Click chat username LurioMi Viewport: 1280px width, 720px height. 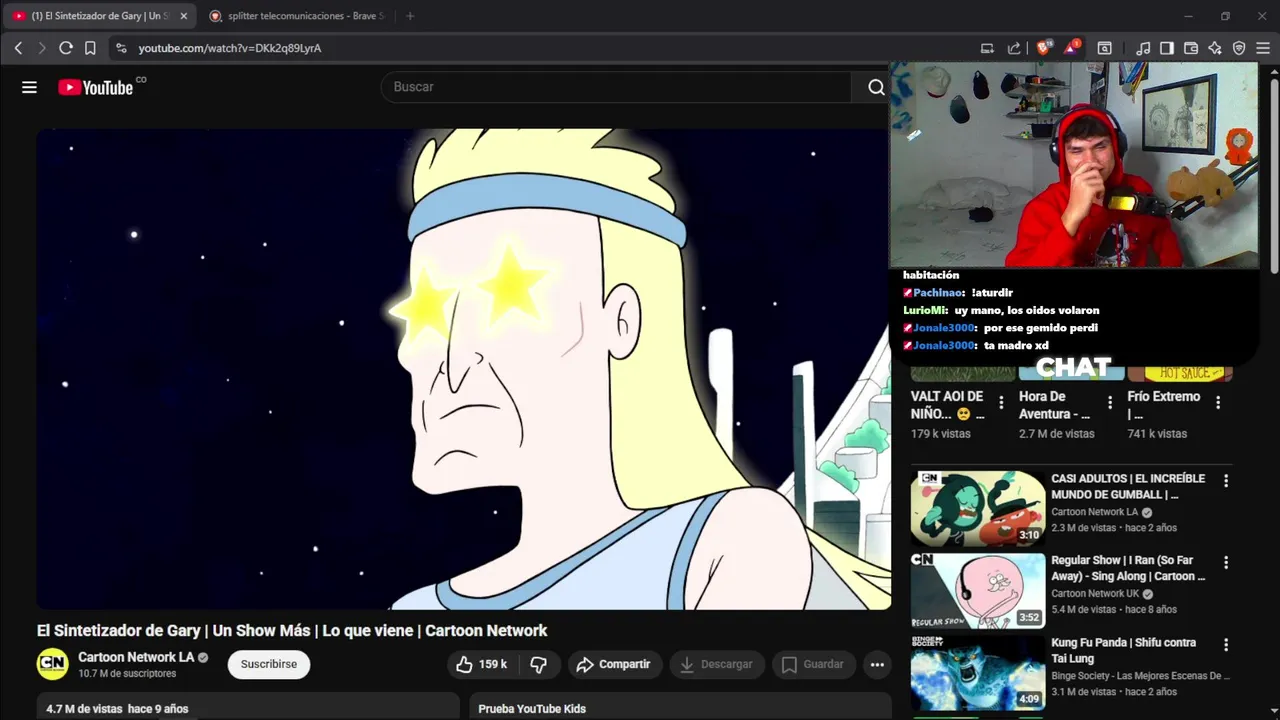coord(924,311)
